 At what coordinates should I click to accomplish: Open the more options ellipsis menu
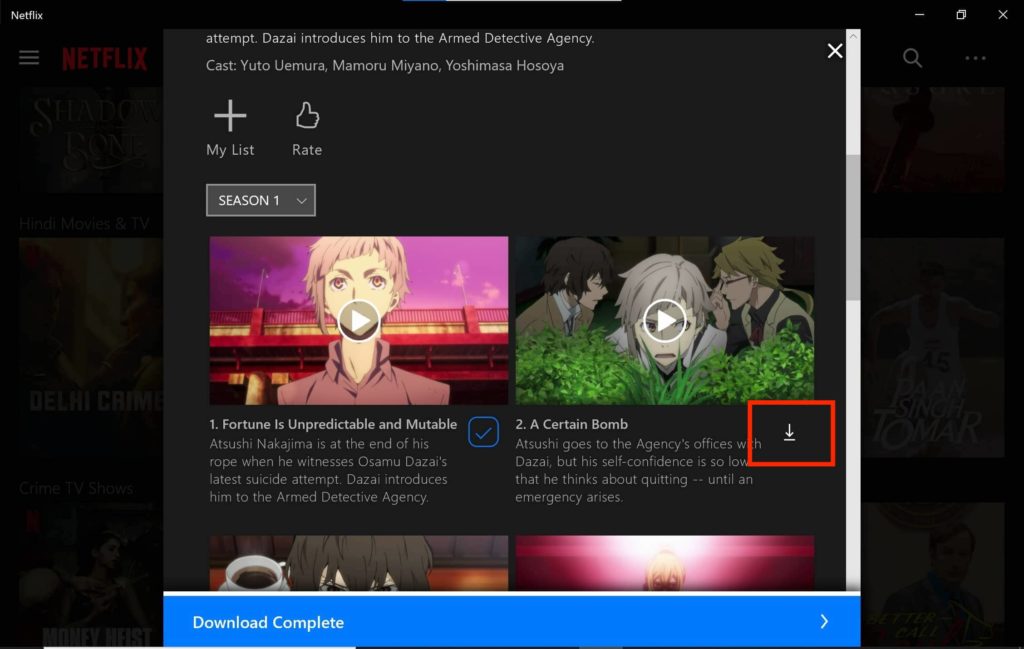pyautogui.click(x=975, y=58)
